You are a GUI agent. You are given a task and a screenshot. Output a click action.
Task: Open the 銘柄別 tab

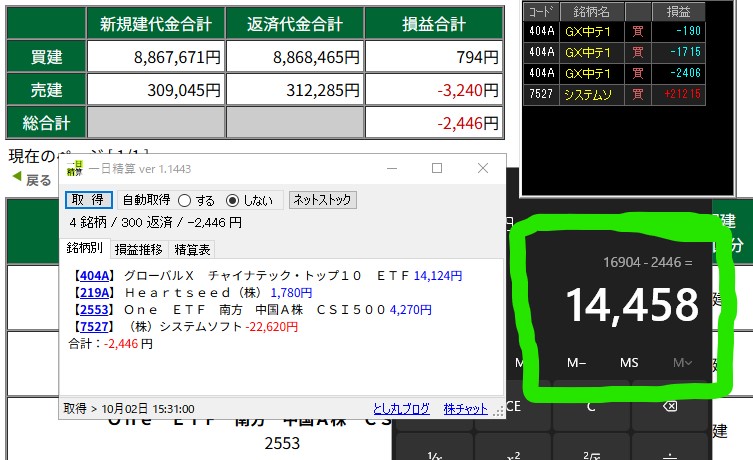[x=85, y=249]
